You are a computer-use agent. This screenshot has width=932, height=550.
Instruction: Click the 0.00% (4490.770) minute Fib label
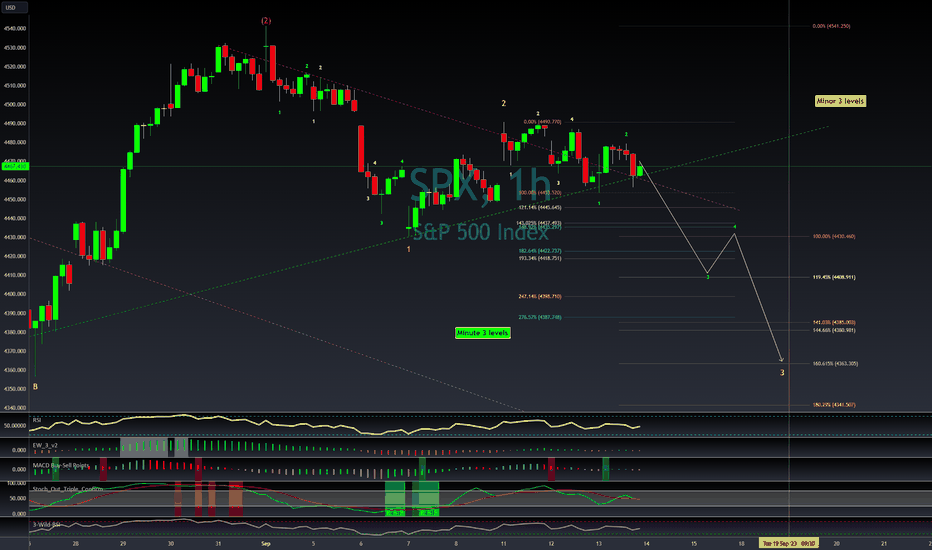click(x=542, y=122)
